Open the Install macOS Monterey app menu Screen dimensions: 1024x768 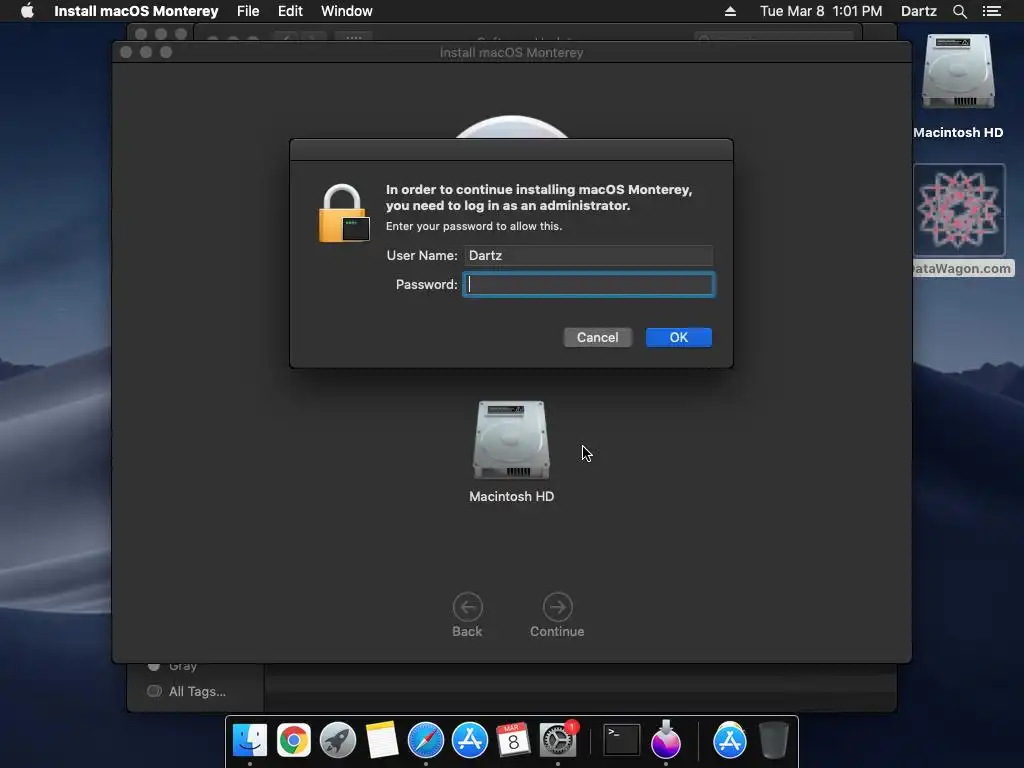[x=136, y=11]
